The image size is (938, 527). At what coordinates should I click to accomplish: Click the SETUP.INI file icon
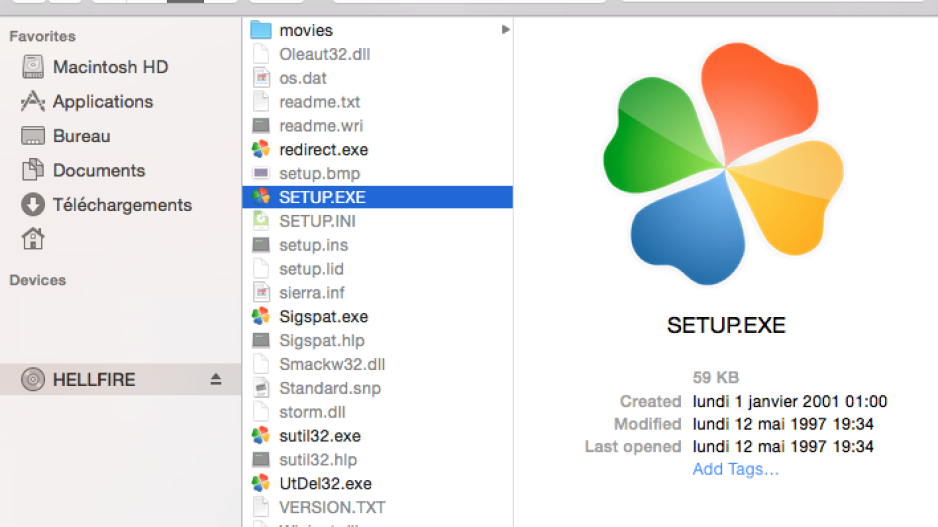pyautogui.click(x=261, y=221)
